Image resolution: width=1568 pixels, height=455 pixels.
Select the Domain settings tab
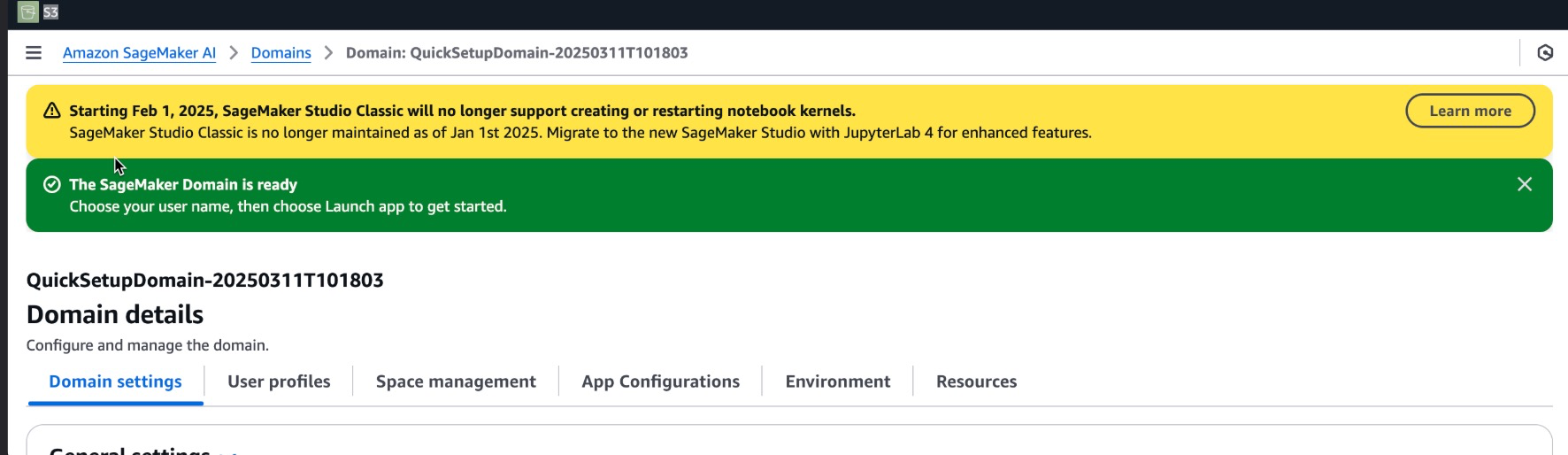pyautogui.click(x=115, y=382)
